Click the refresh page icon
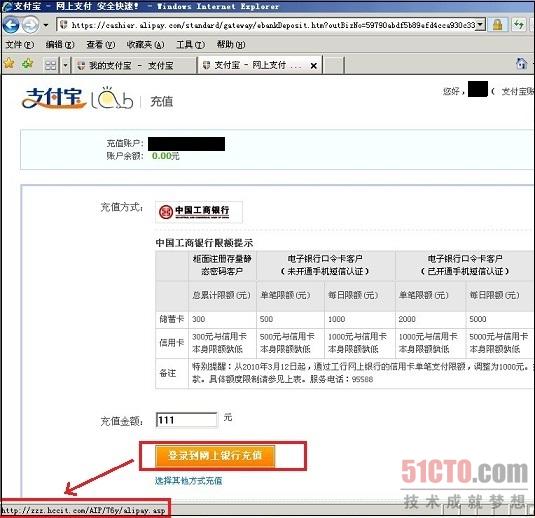535x518 pixels. (519, 25)
